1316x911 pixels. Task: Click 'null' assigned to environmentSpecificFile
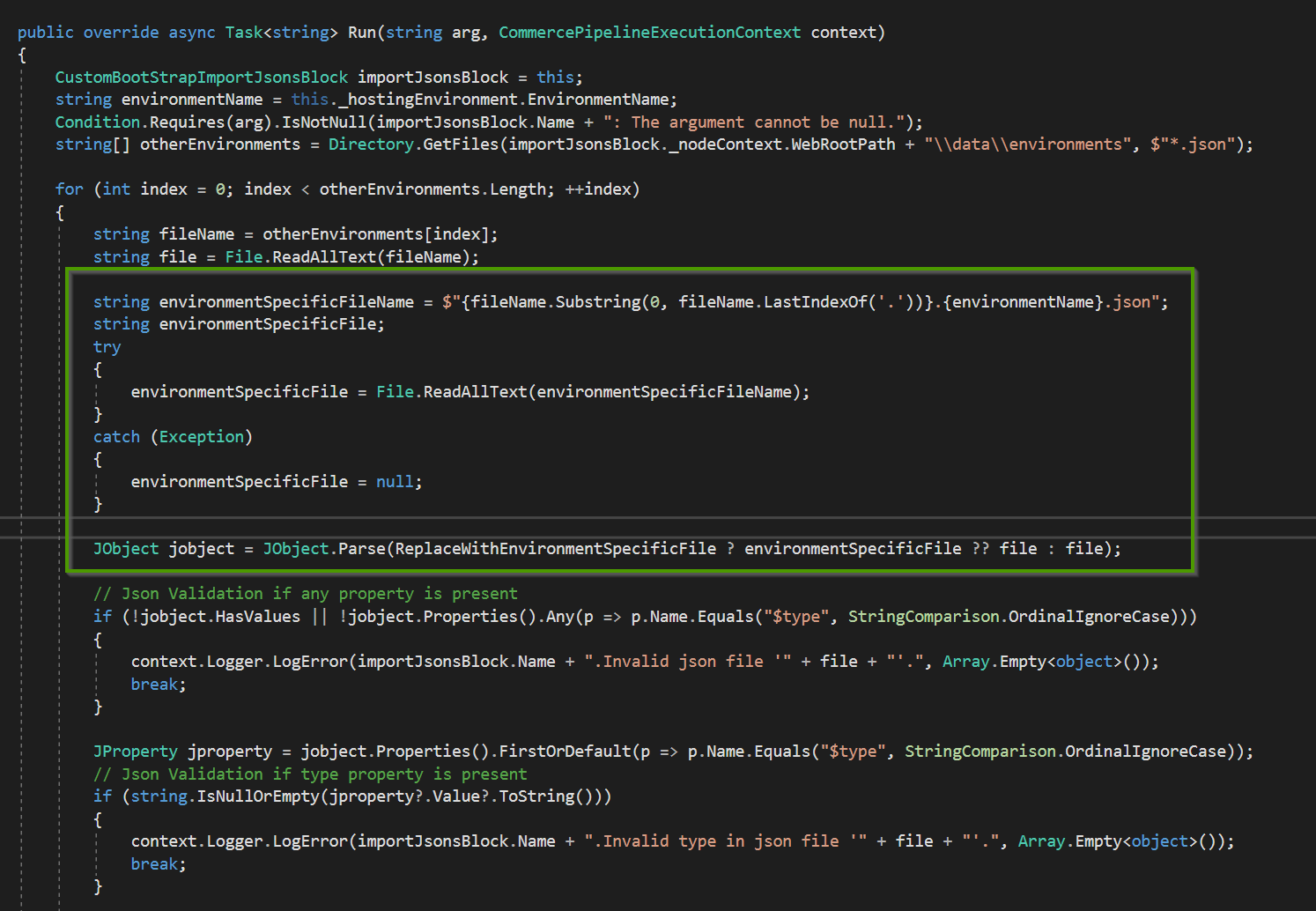point(395,482)
